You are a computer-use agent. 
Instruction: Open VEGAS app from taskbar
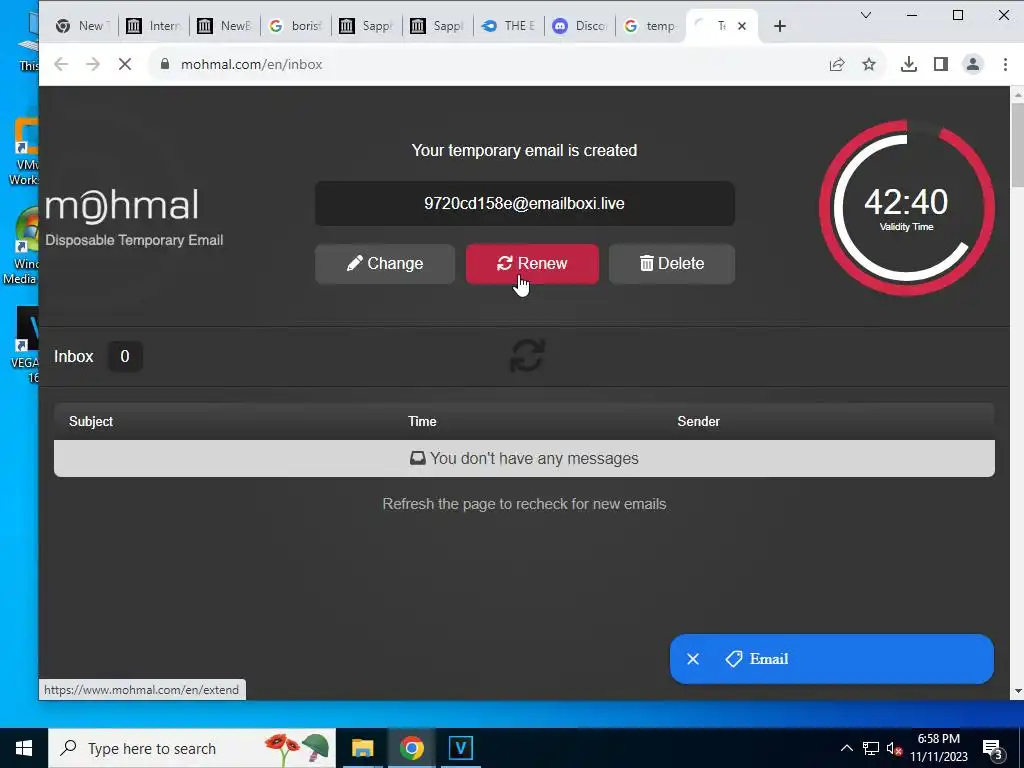pos(460,748)
